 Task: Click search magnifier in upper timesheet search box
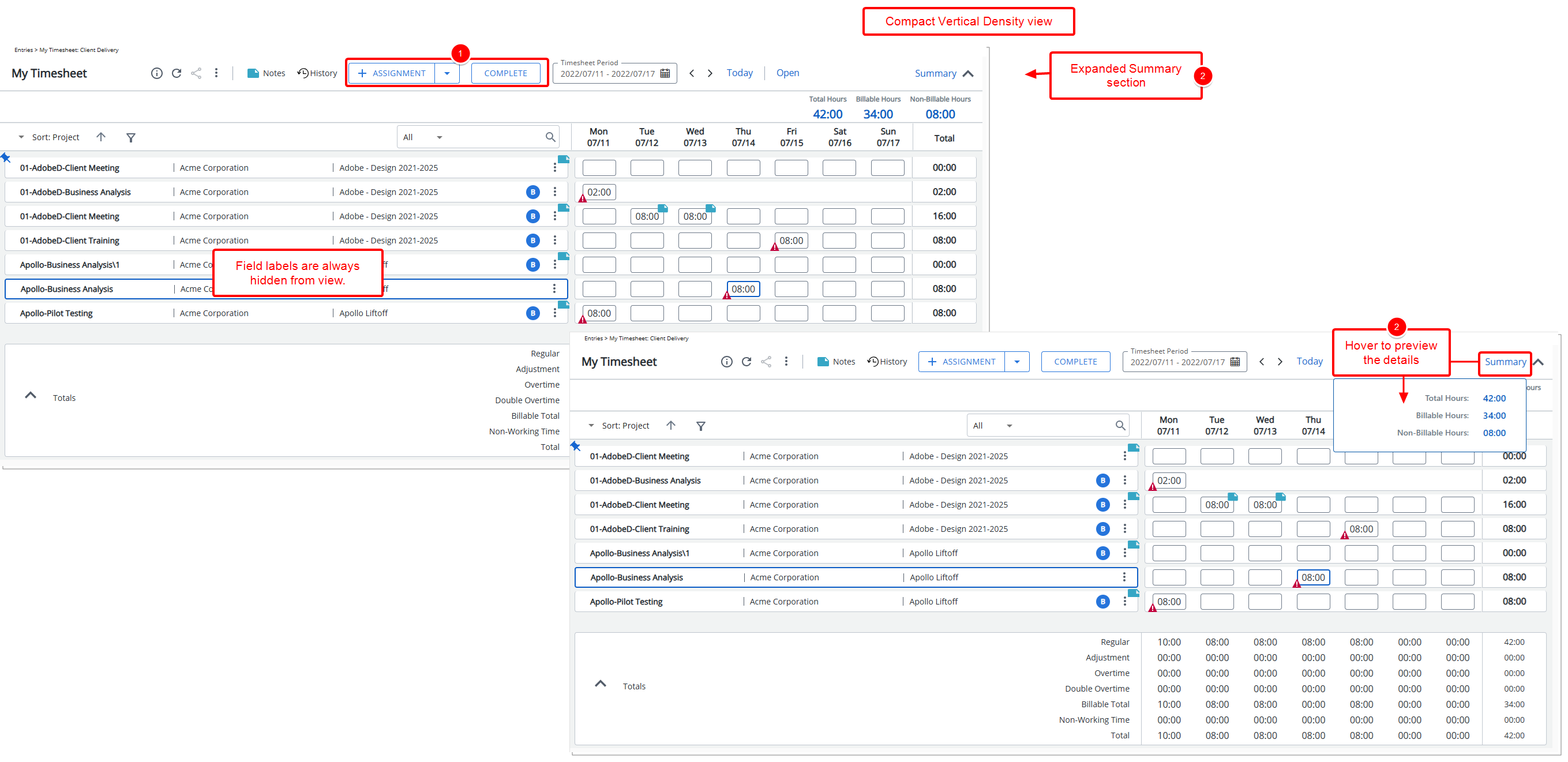pos(550,137)
